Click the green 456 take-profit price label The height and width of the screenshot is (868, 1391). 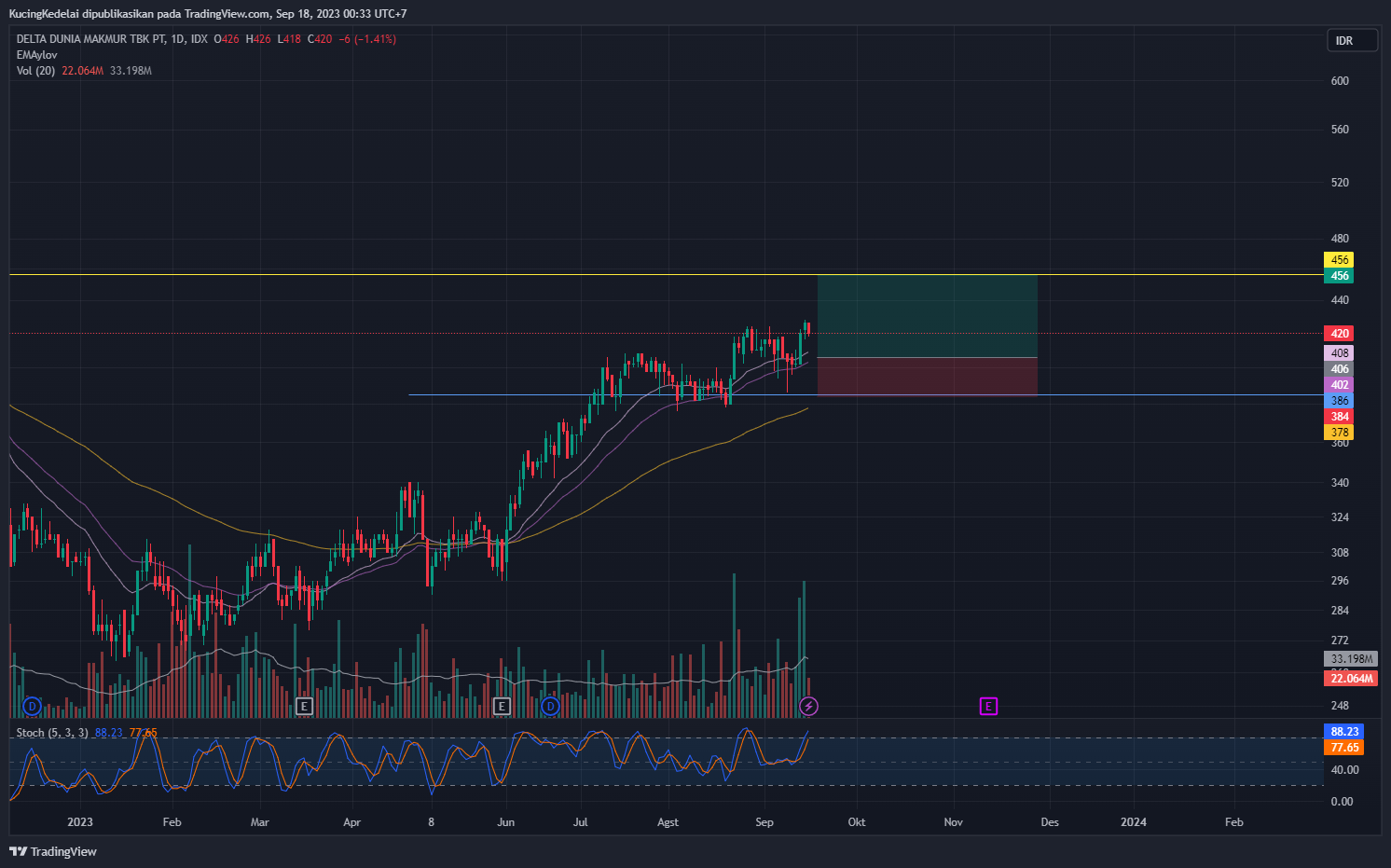pos(1339,276)
